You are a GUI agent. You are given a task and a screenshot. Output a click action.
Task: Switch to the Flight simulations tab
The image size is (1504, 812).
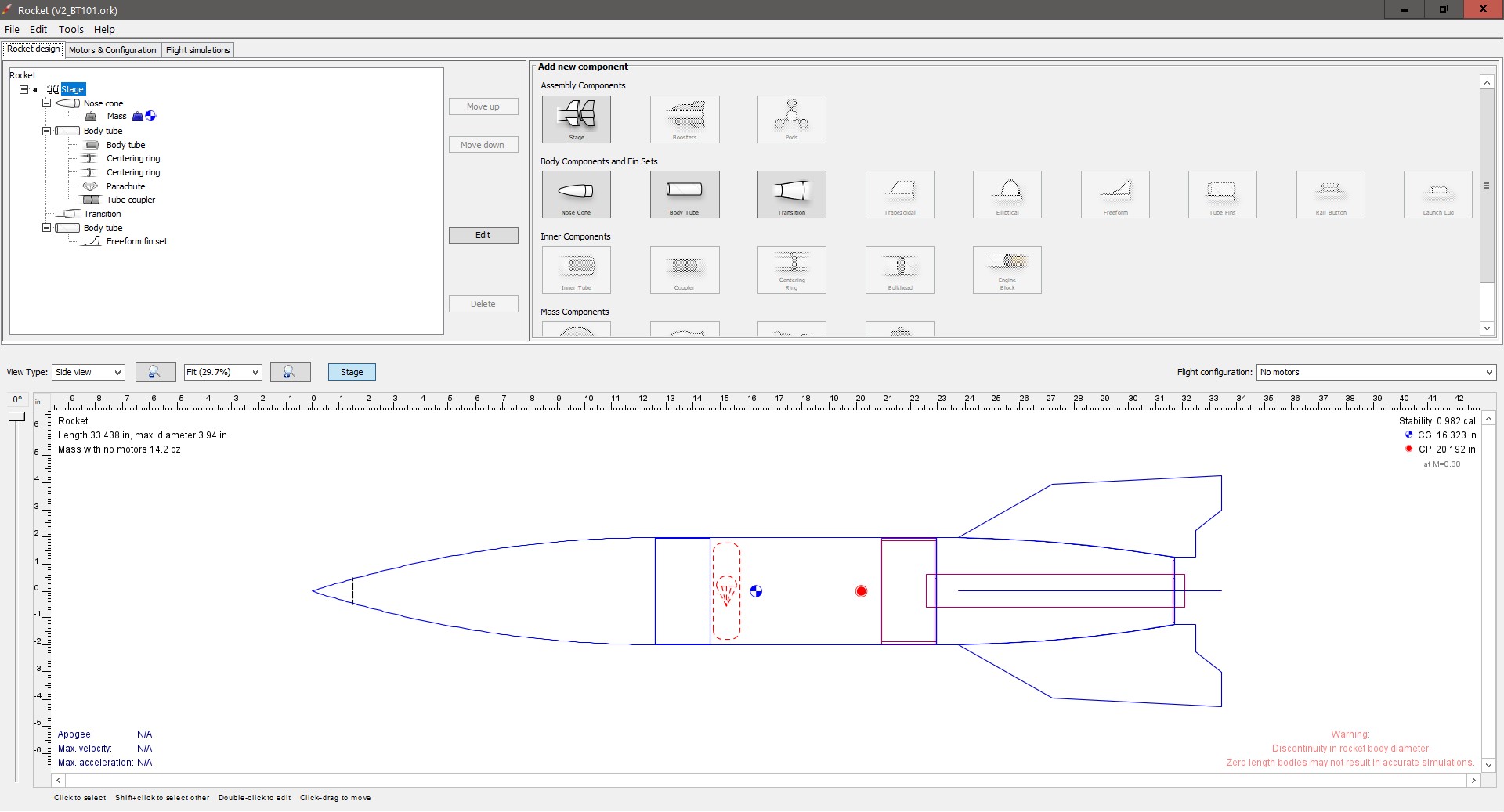[197, 49]
